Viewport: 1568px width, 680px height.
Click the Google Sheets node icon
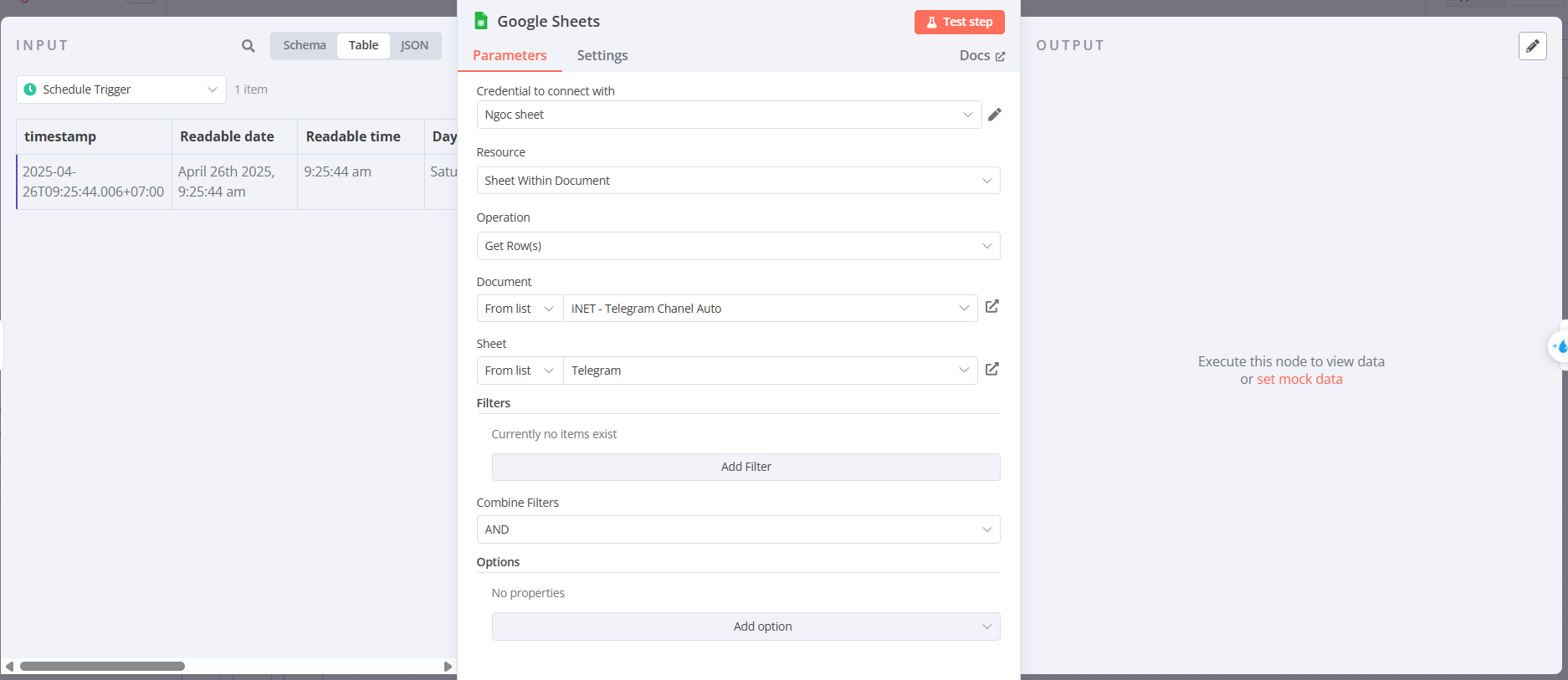tap(481, 21)
